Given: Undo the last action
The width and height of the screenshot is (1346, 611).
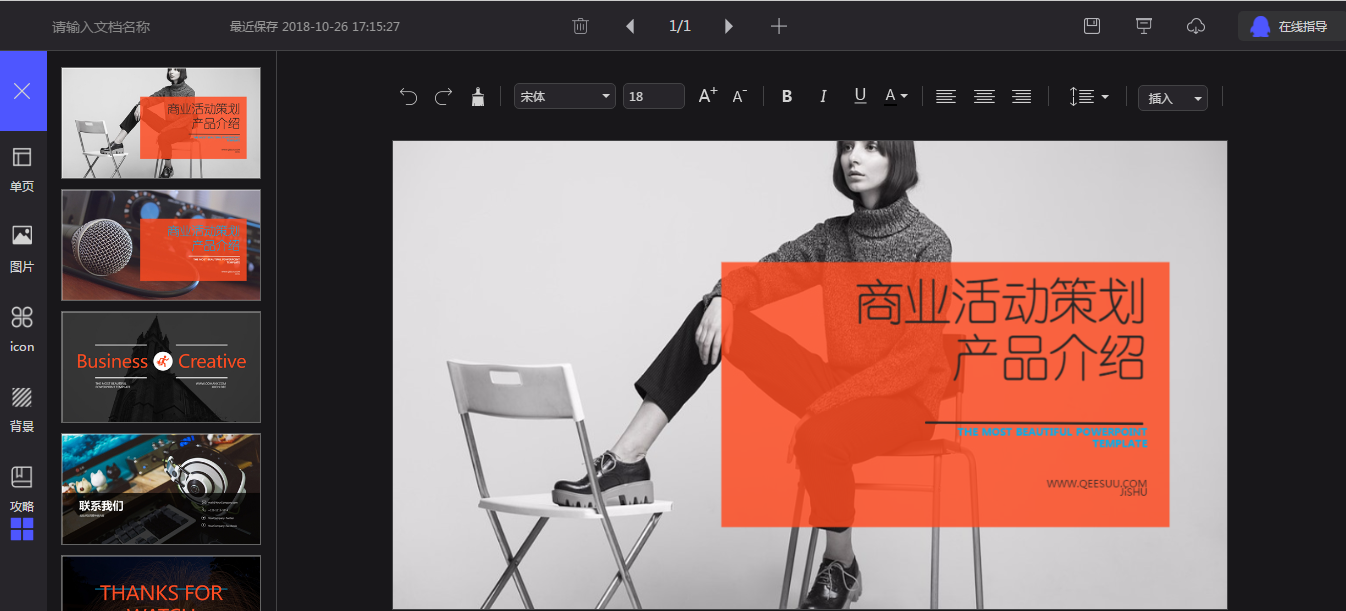Looking at the screenshot, I should click(x=408, y=96).
